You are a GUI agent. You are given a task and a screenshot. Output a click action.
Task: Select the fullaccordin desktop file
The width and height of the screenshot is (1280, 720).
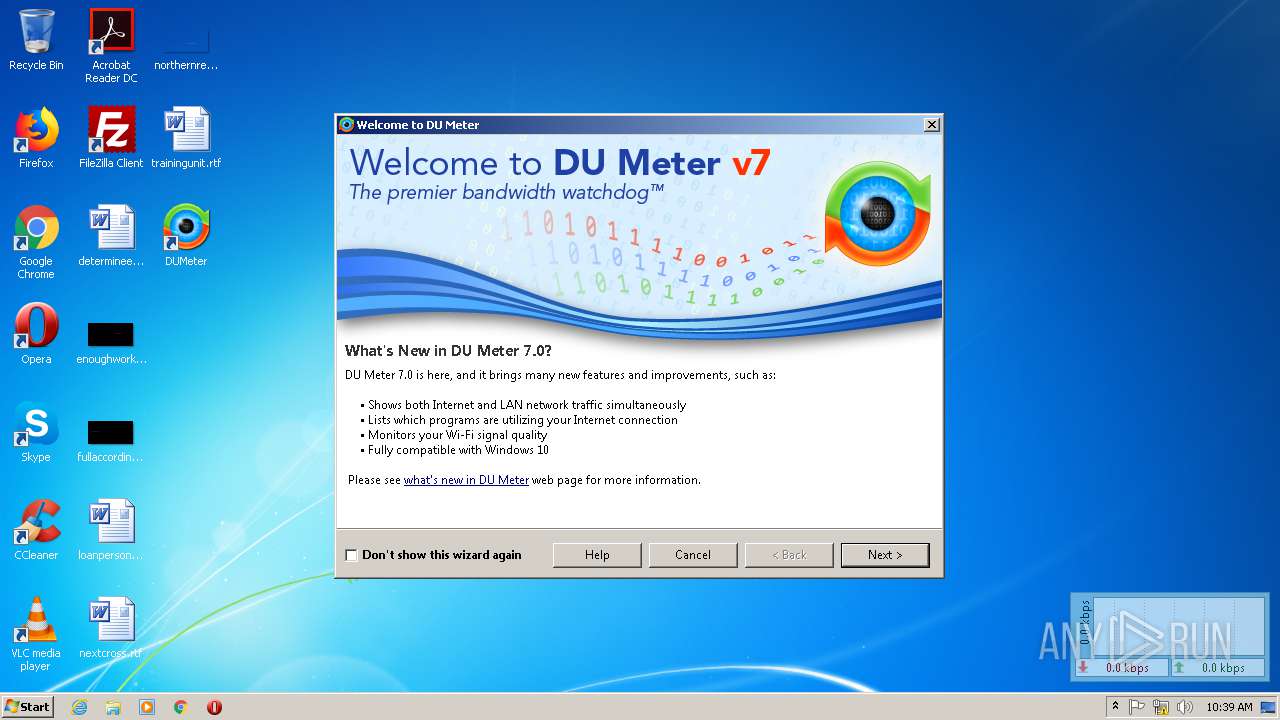click(111, 438)
